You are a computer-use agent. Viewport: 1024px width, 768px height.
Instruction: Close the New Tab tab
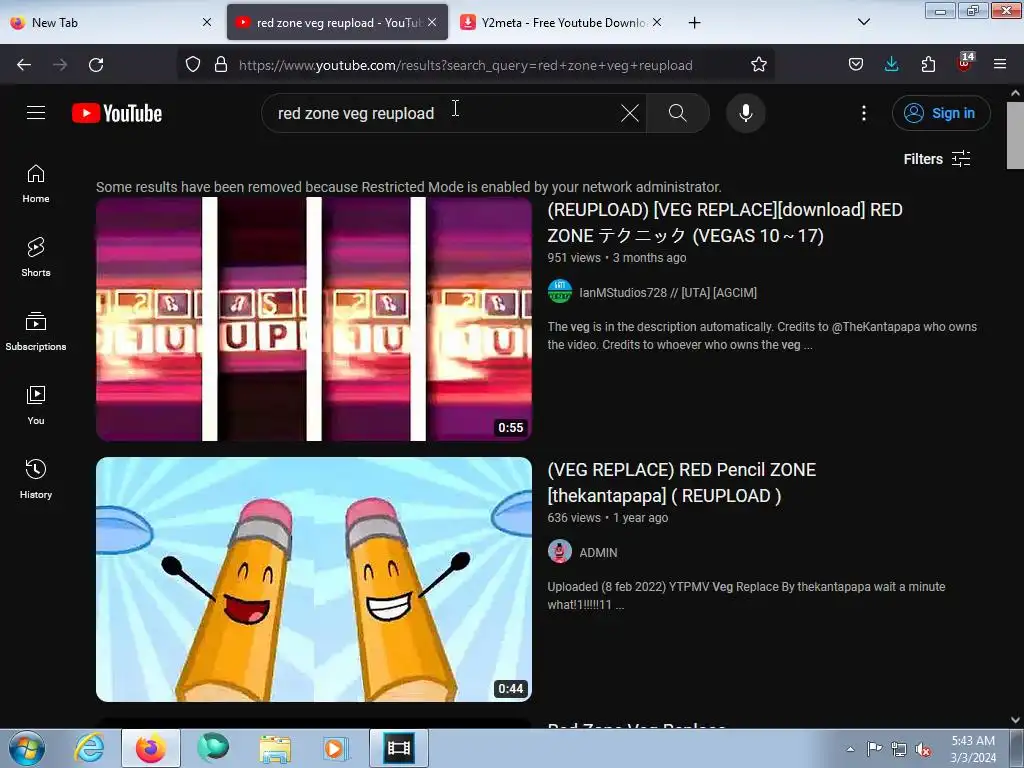point(207,22)
